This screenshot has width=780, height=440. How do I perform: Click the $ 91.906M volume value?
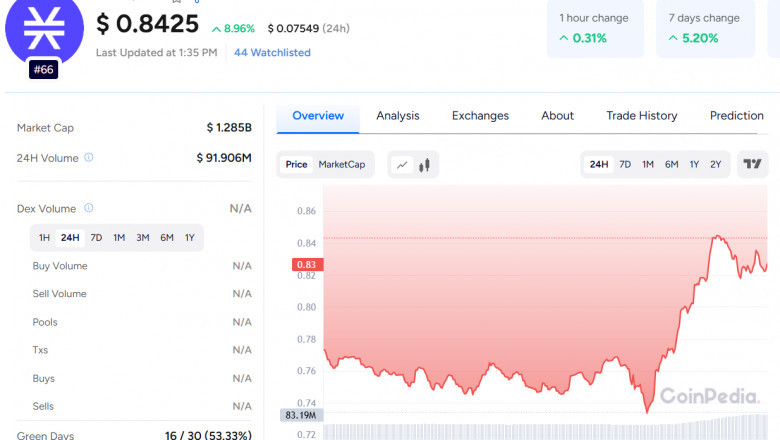click(224, 158)
